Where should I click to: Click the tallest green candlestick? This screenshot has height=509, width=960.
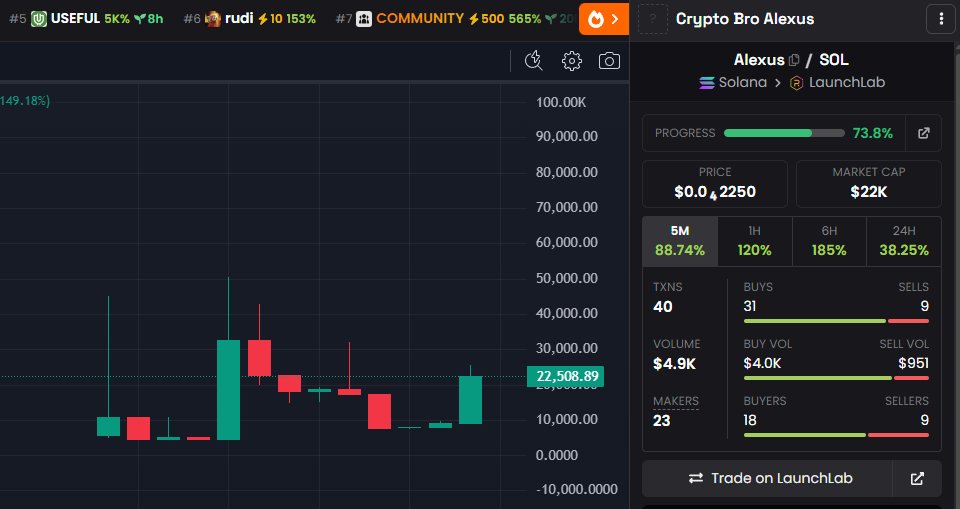tap(228, 390)
